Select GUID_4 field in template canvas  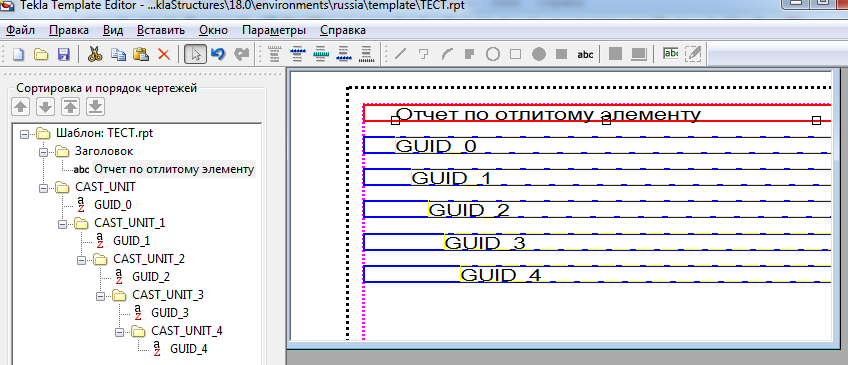click(500, 275)
